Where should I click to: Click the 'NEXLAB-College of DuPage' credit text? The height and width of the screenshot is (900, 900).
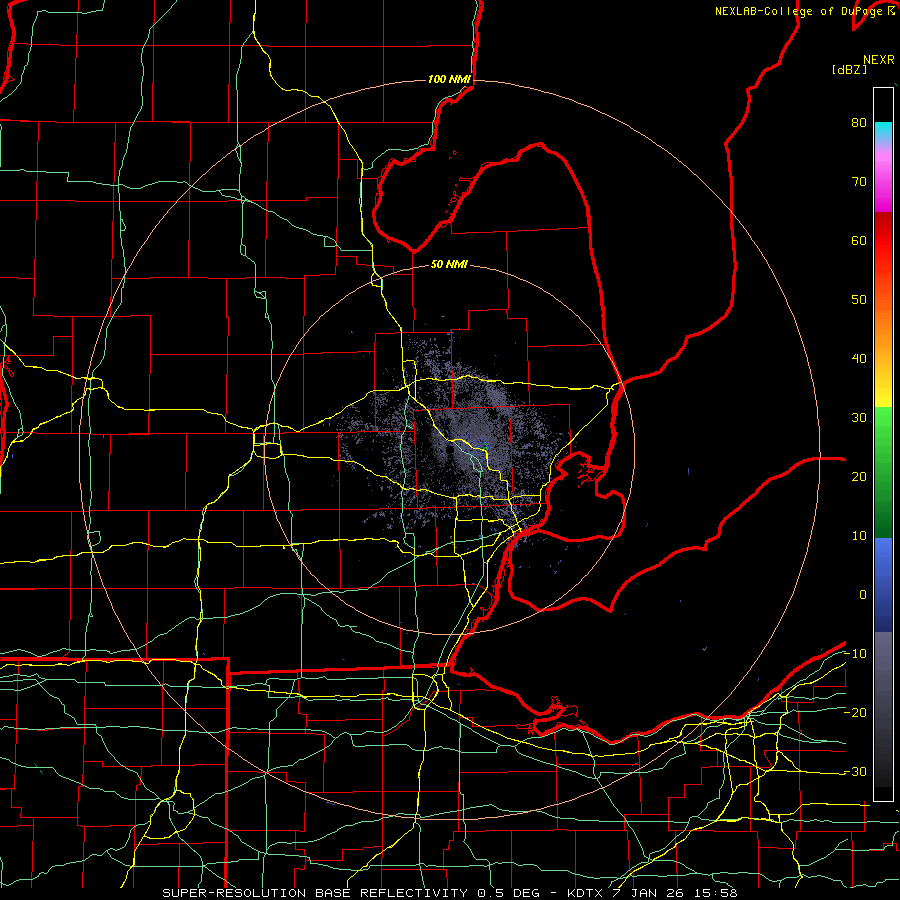[x=799, y=11]
